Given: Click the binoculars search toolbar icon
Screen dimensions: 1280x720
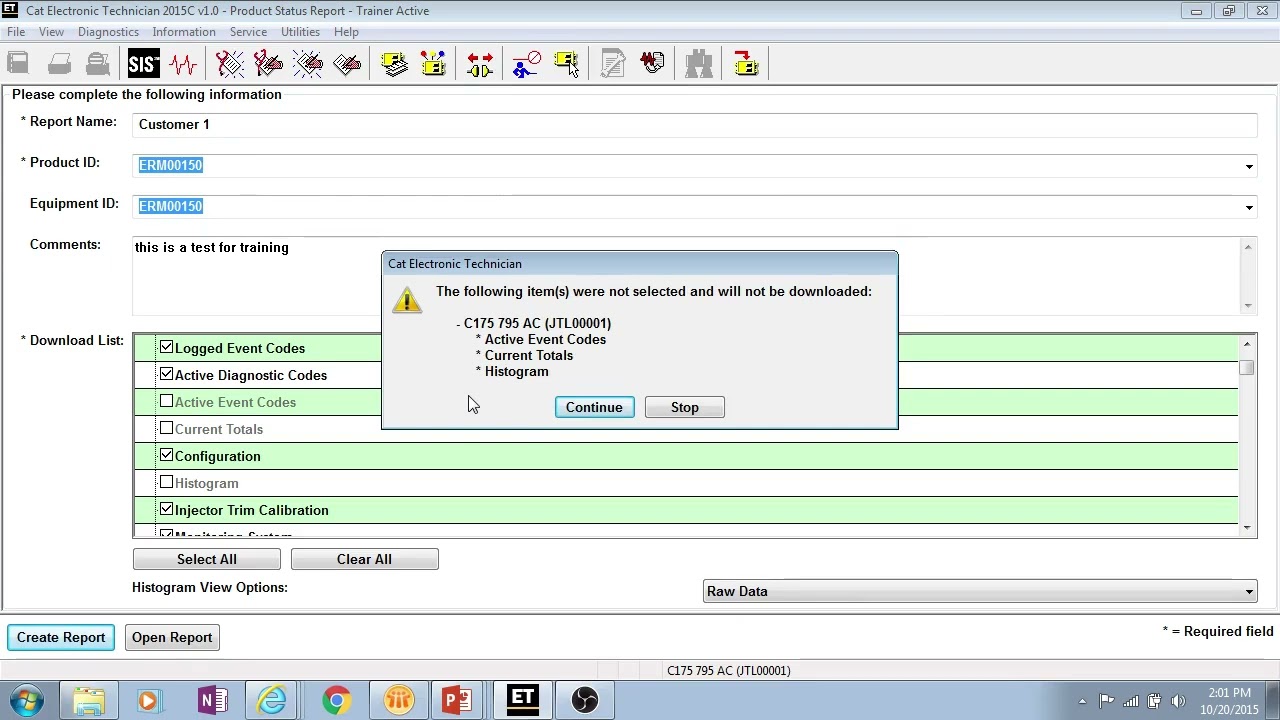Looking at the screenshot, I should (699, 65).
